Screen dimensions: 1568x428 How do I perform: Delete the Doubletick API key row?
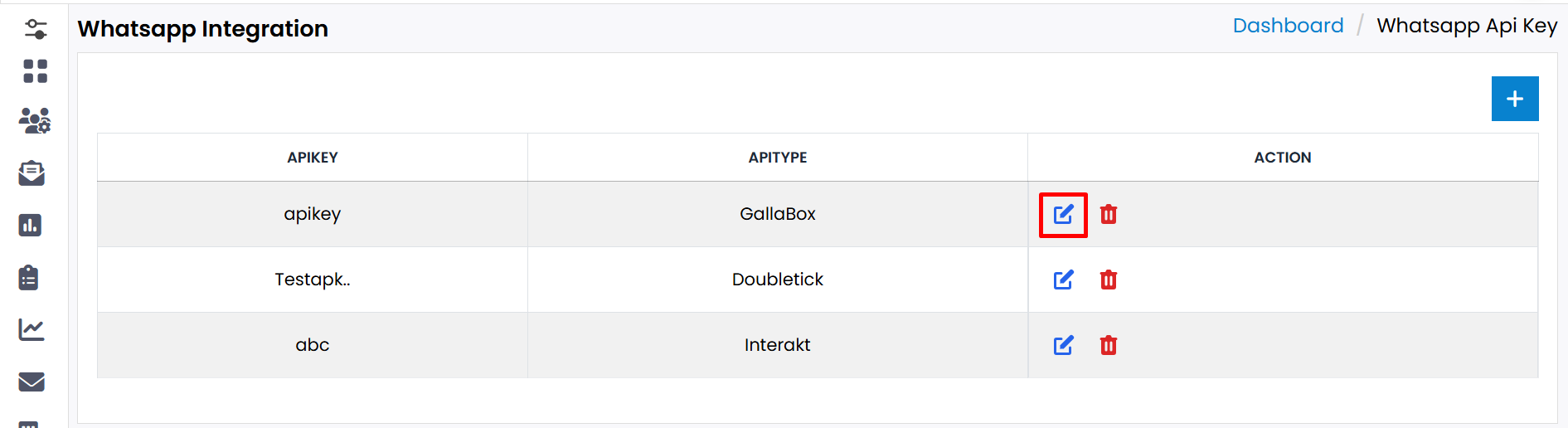tap(1108, 280)
